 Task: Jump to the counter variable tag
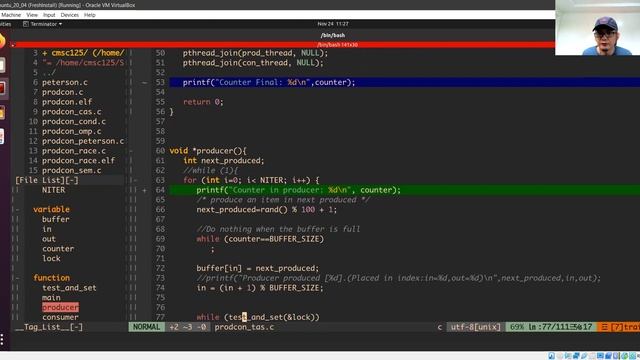point(58,249)
